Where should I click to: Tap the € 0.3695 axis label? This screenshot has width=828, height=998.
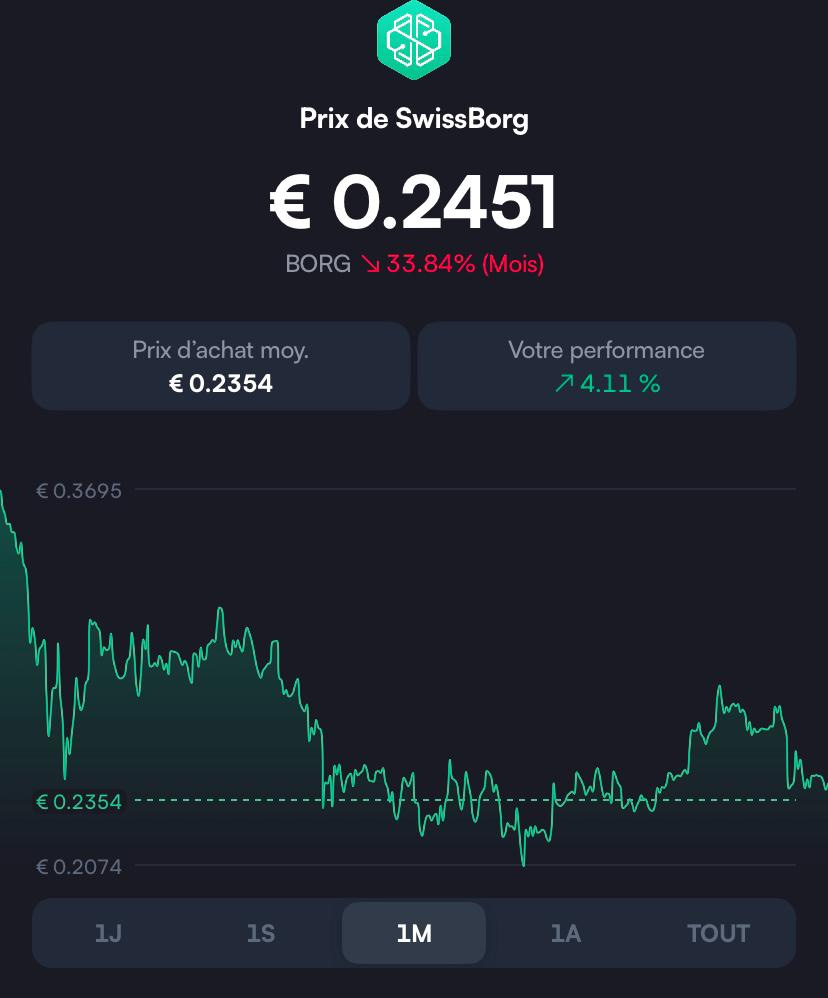tap(79, 491)
